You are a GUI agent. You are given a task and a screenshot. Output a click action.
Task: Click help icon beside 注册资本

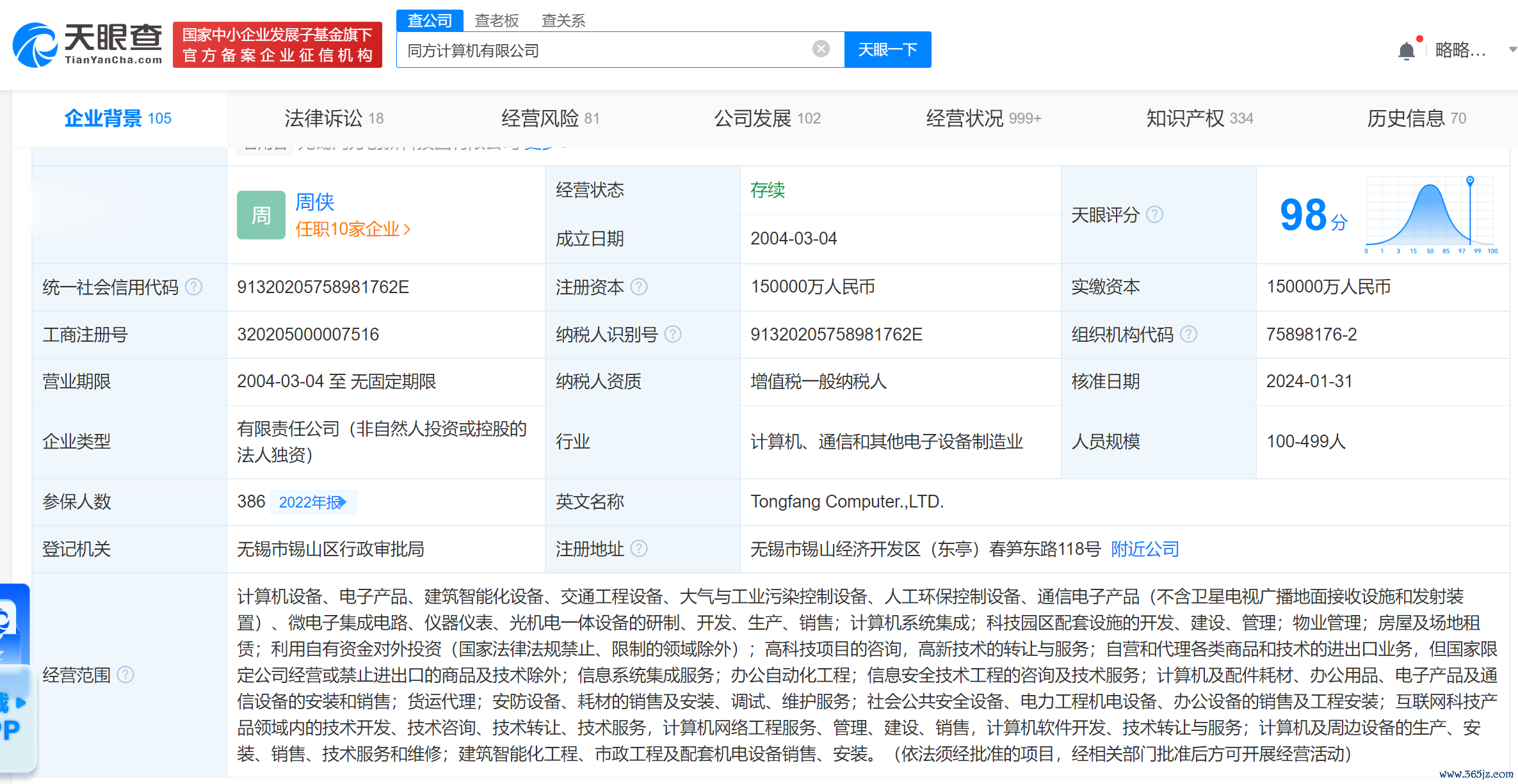[639, 287]
